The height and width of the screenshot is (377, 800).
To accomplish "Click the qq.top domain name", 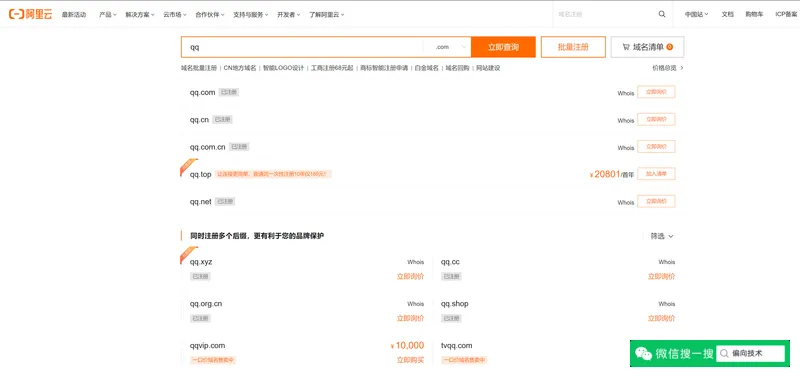I will tap(201, 174).
